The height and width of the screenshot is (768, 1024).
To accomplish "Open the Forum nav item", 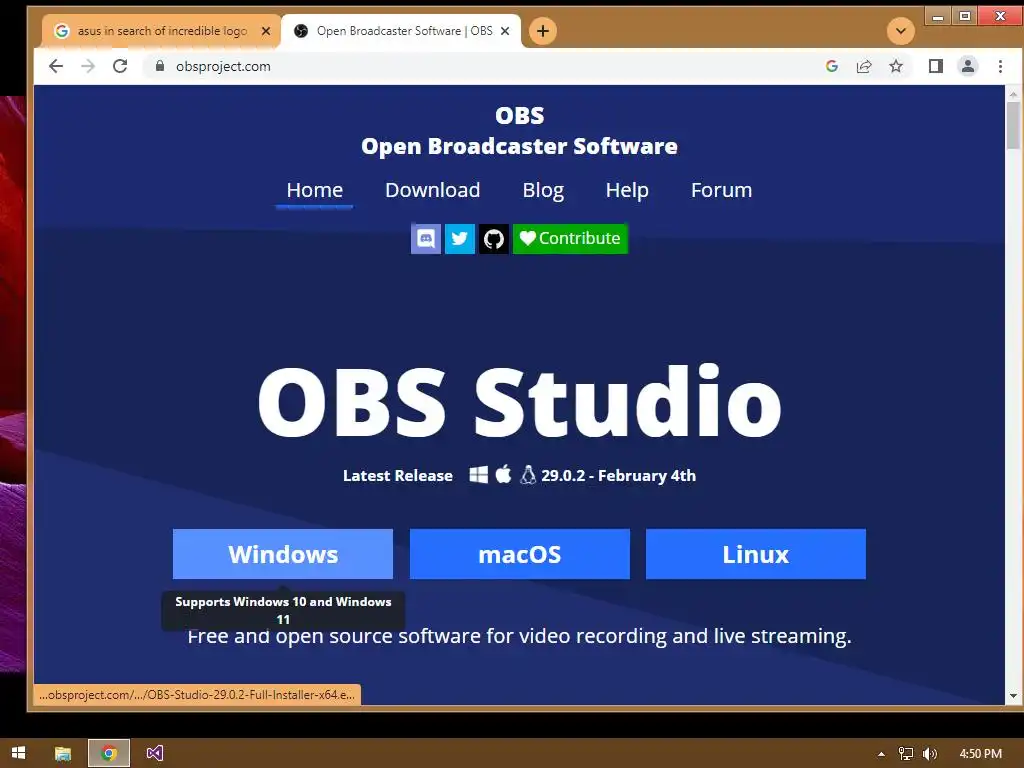I will [x=722, y=190].
